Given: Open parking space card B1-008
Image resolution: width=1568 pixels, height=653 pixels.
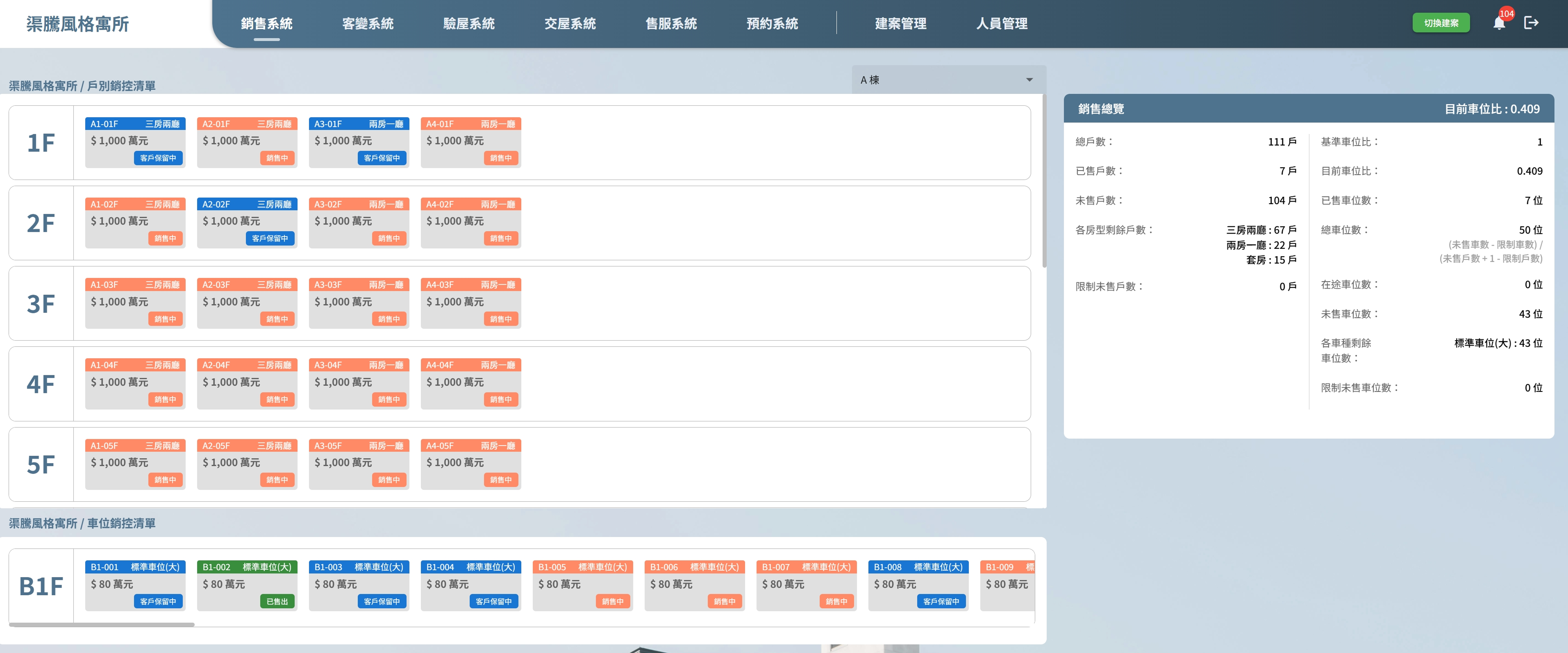Looking at the screenshot, I should [x=918, y=585].
